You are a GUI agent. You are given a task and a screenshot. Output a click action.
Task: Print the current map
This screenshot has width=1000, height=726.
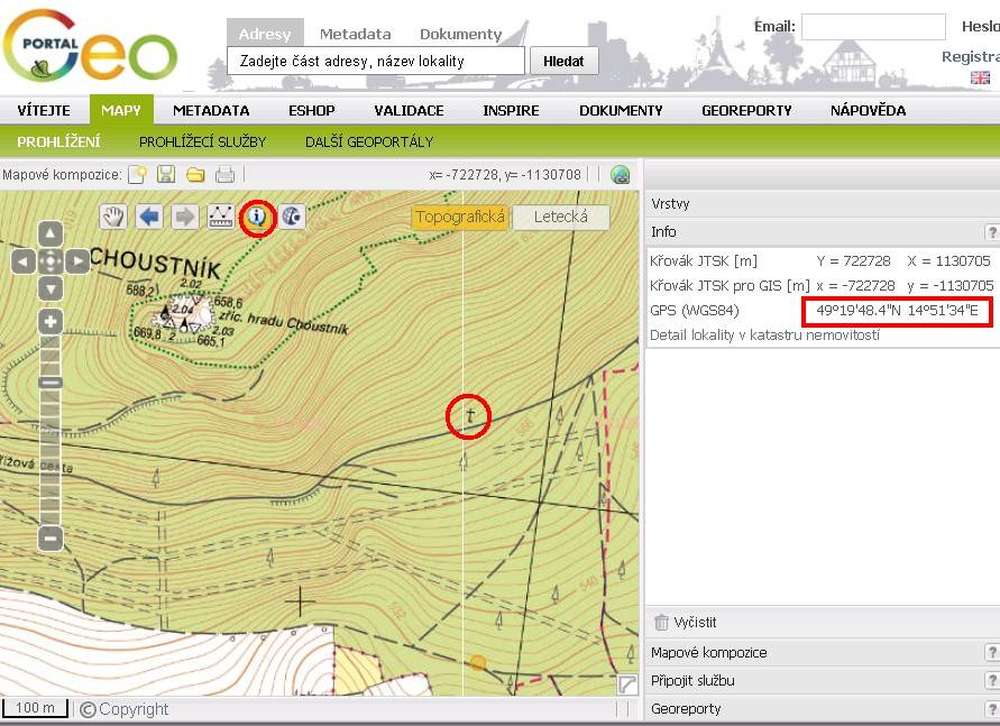pyautogui.click(x=225, y=175)
